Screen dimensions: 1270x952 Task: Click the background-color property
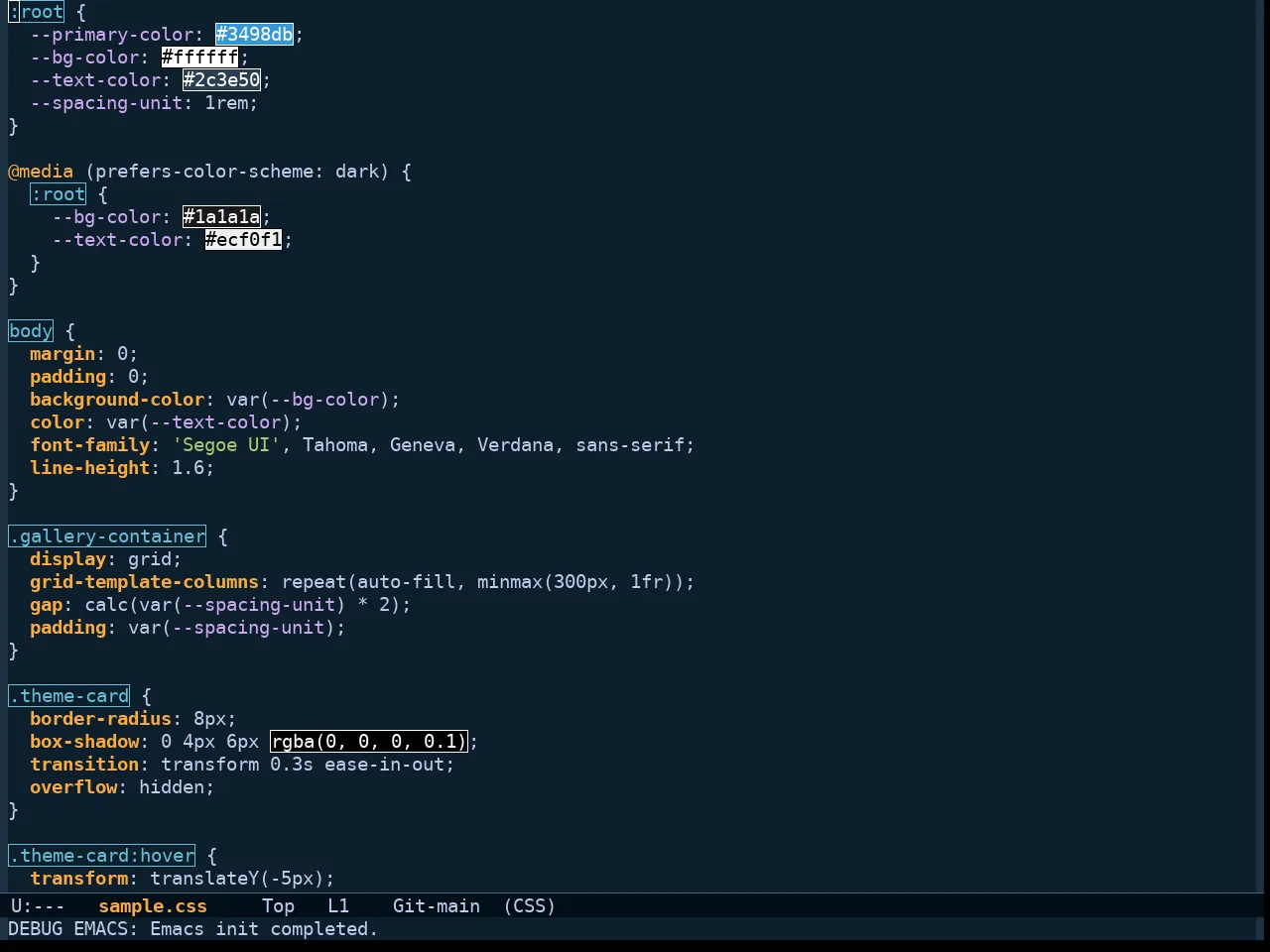[x=117, y=400]
